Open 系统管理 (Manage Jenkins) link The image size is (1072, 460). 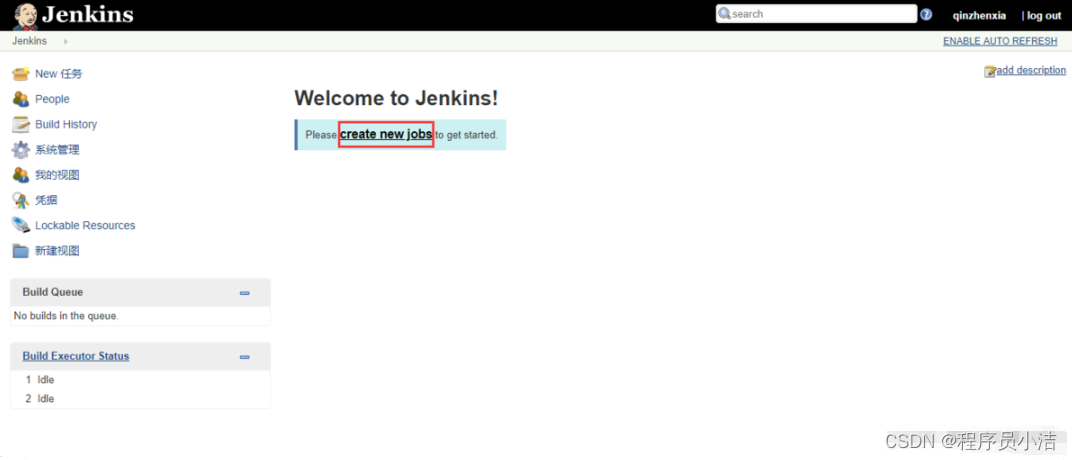57,149
